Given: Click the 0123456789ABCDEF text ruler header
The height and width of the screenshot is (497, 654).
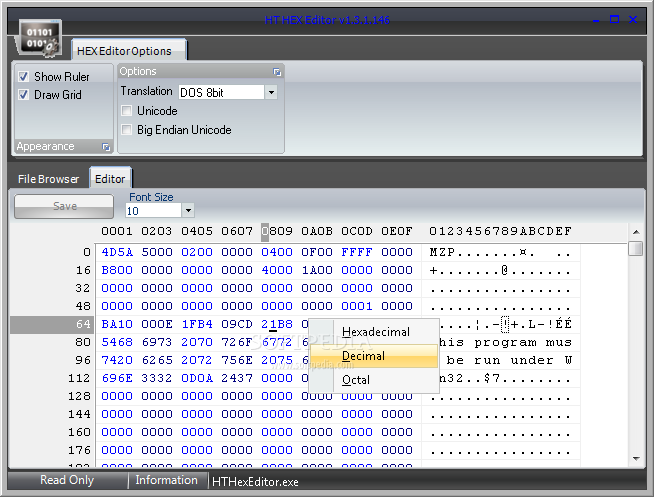Looking at the screenshot, I should tap(500, 231).
